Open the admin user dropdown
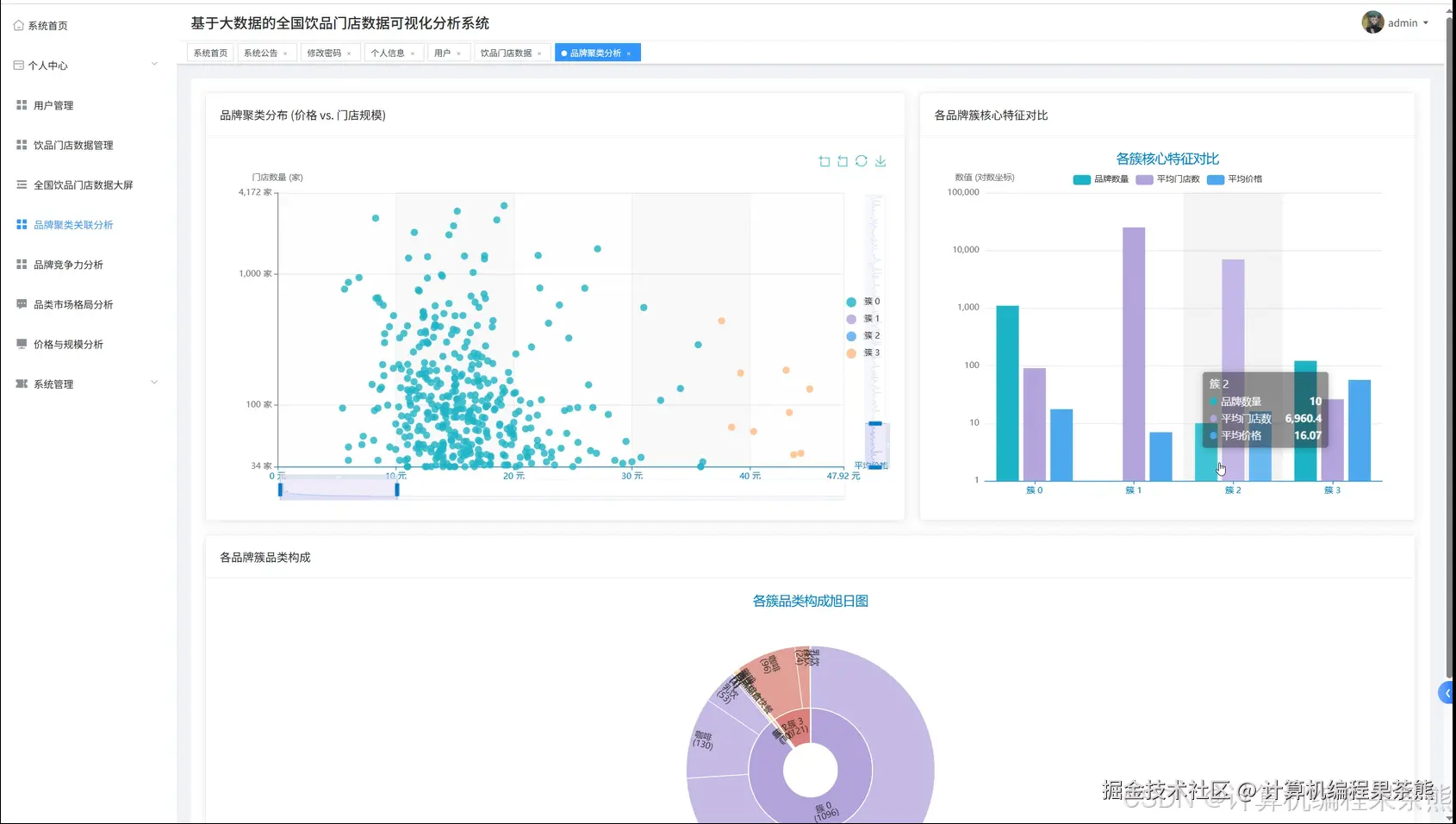This screenshot has height=824, width=1456. pyautogui.click(x=1409, y=23)
